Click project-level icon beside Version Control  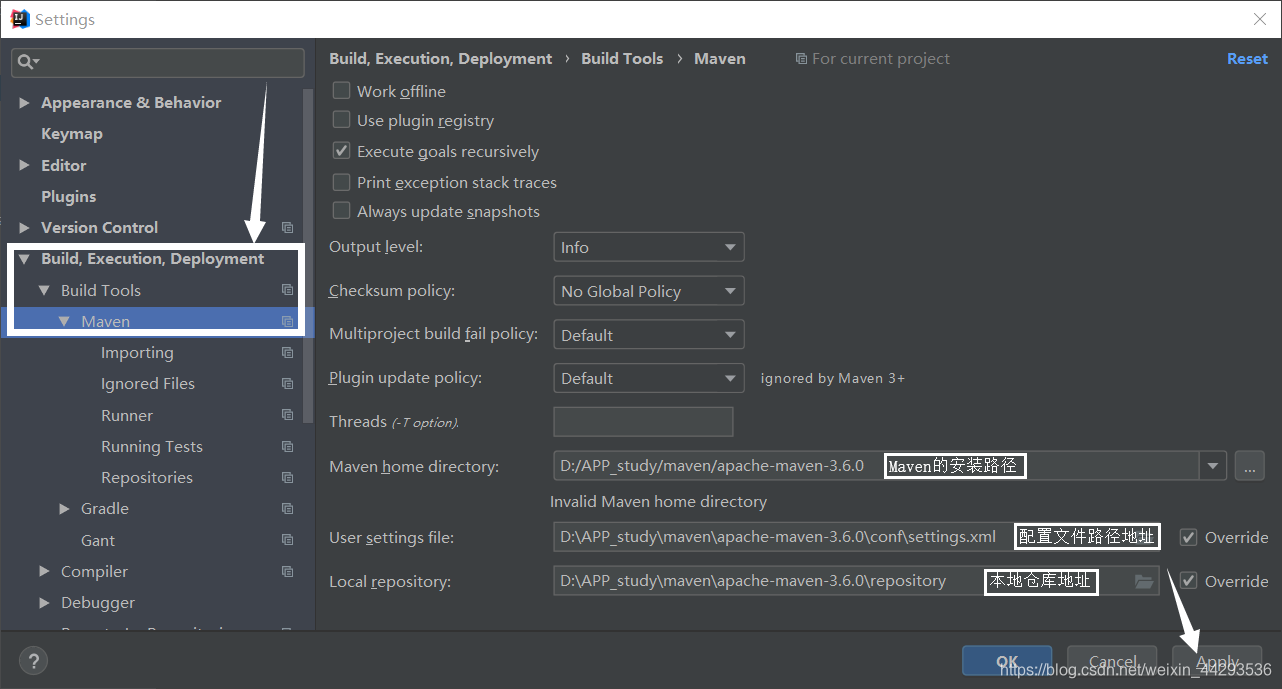(x=287, y=228)
